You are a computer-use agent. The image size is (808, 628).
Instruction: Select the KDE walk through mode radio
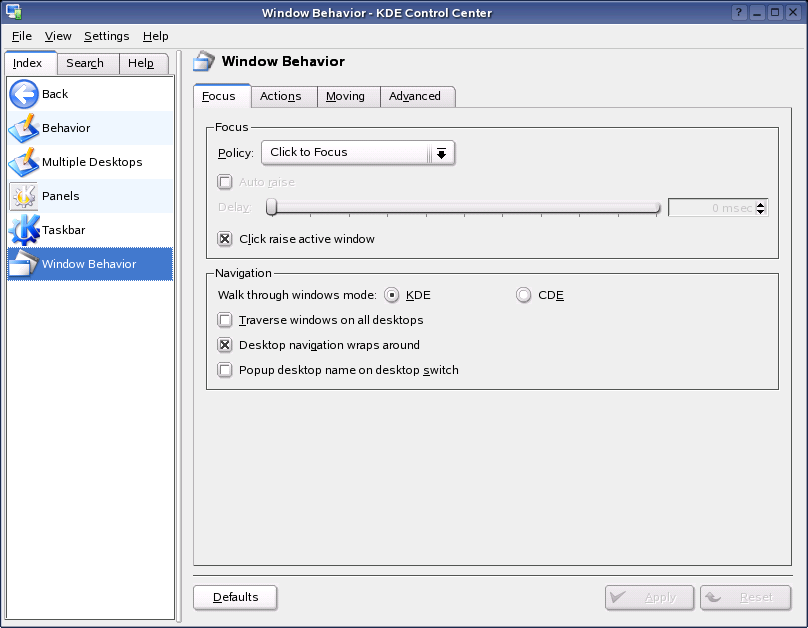pos(392,295)
